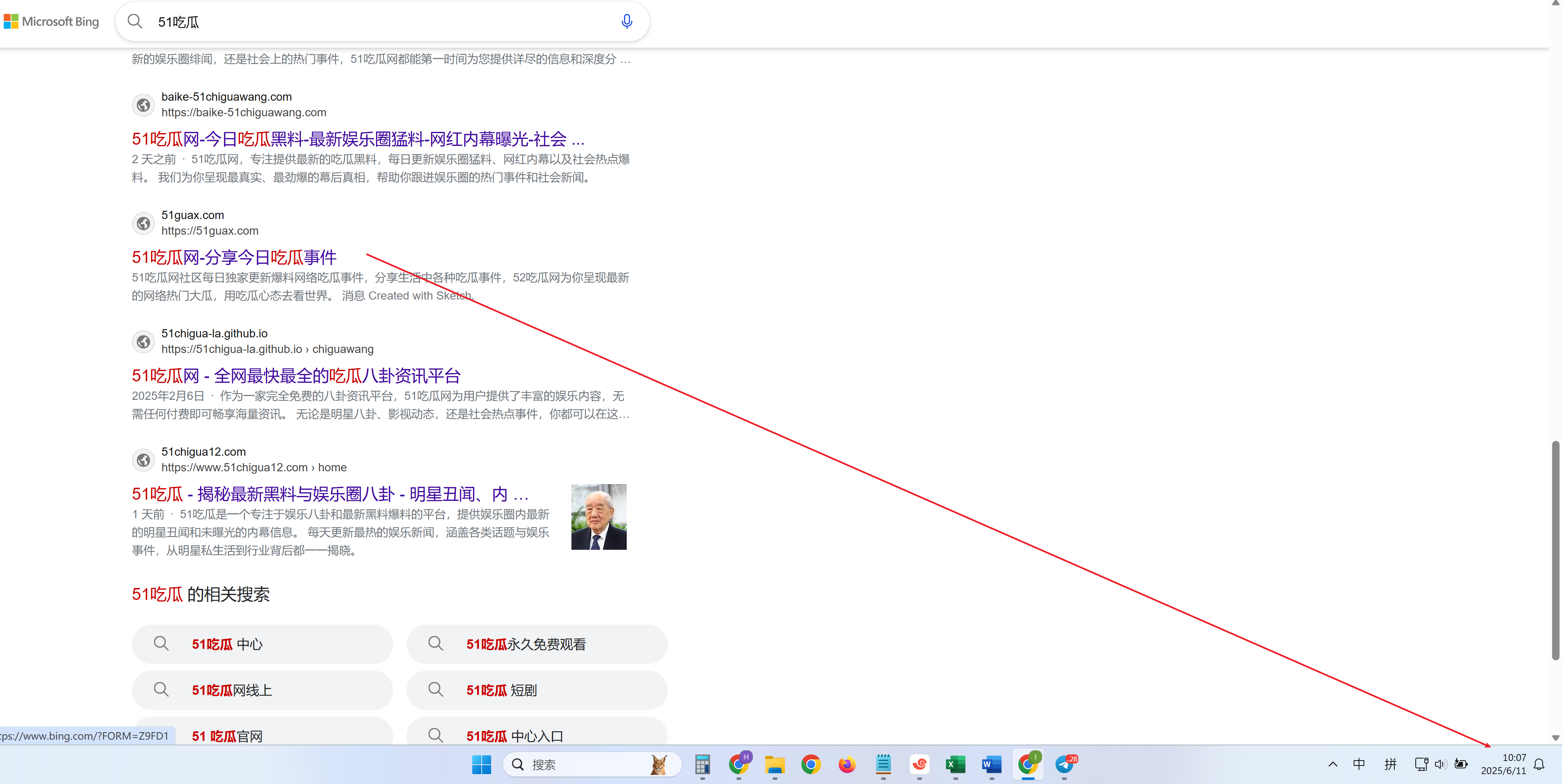Click the Bing search field containing 51吃瓜
Viewport: 1562px width, 784px height.
pos(382,22)
